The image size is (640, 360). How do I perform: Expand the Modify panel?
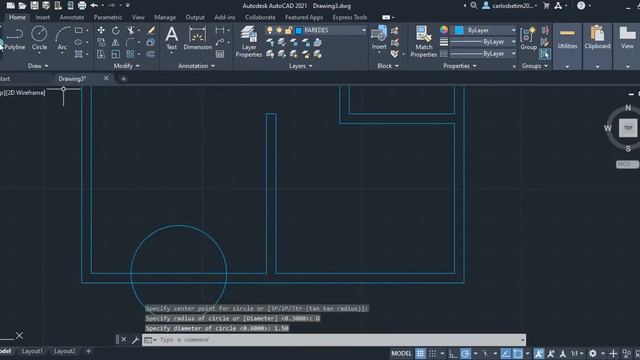(126, 66)
